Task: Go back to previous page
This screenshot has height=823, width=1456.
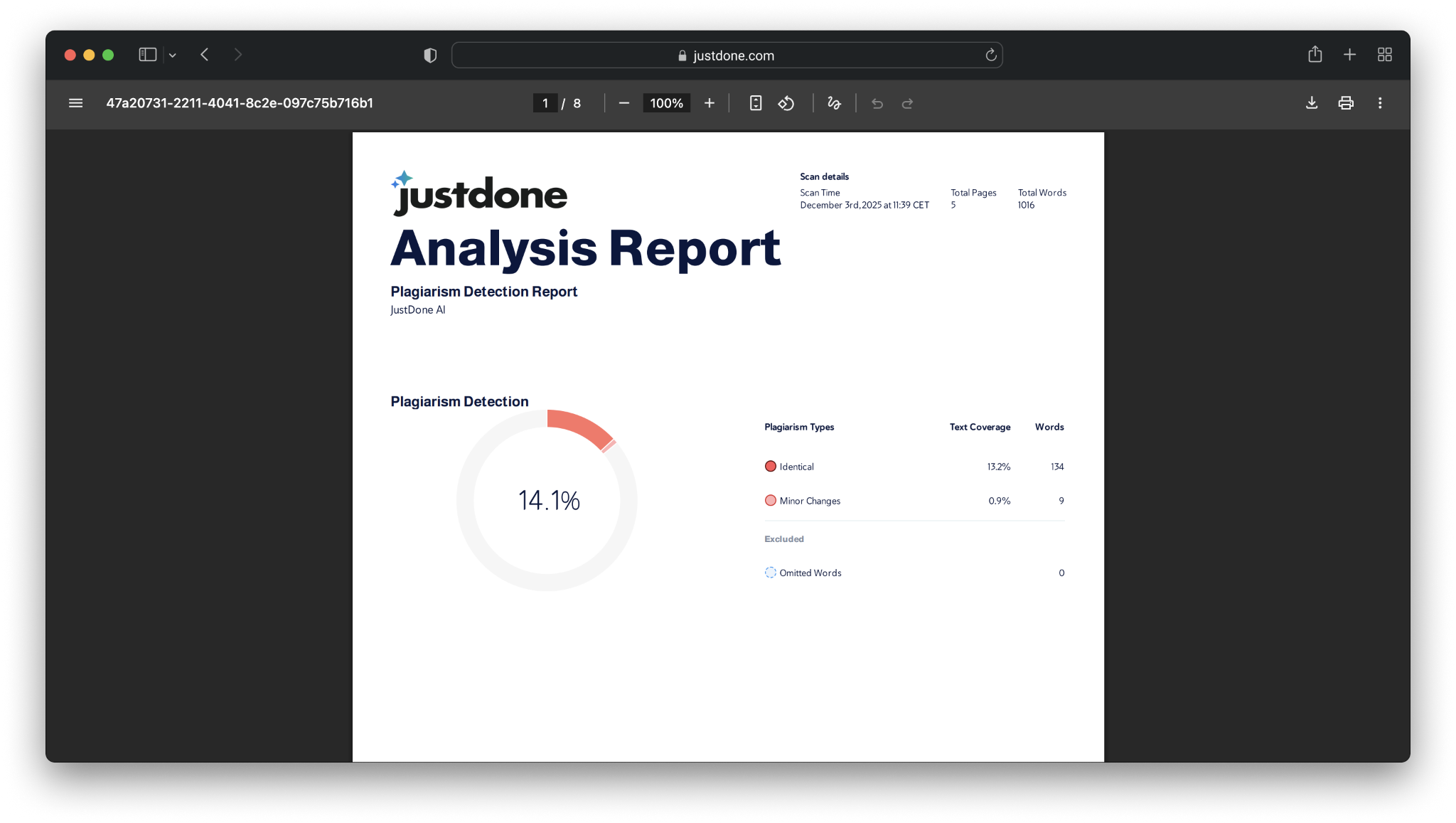Action: (205, 55)
